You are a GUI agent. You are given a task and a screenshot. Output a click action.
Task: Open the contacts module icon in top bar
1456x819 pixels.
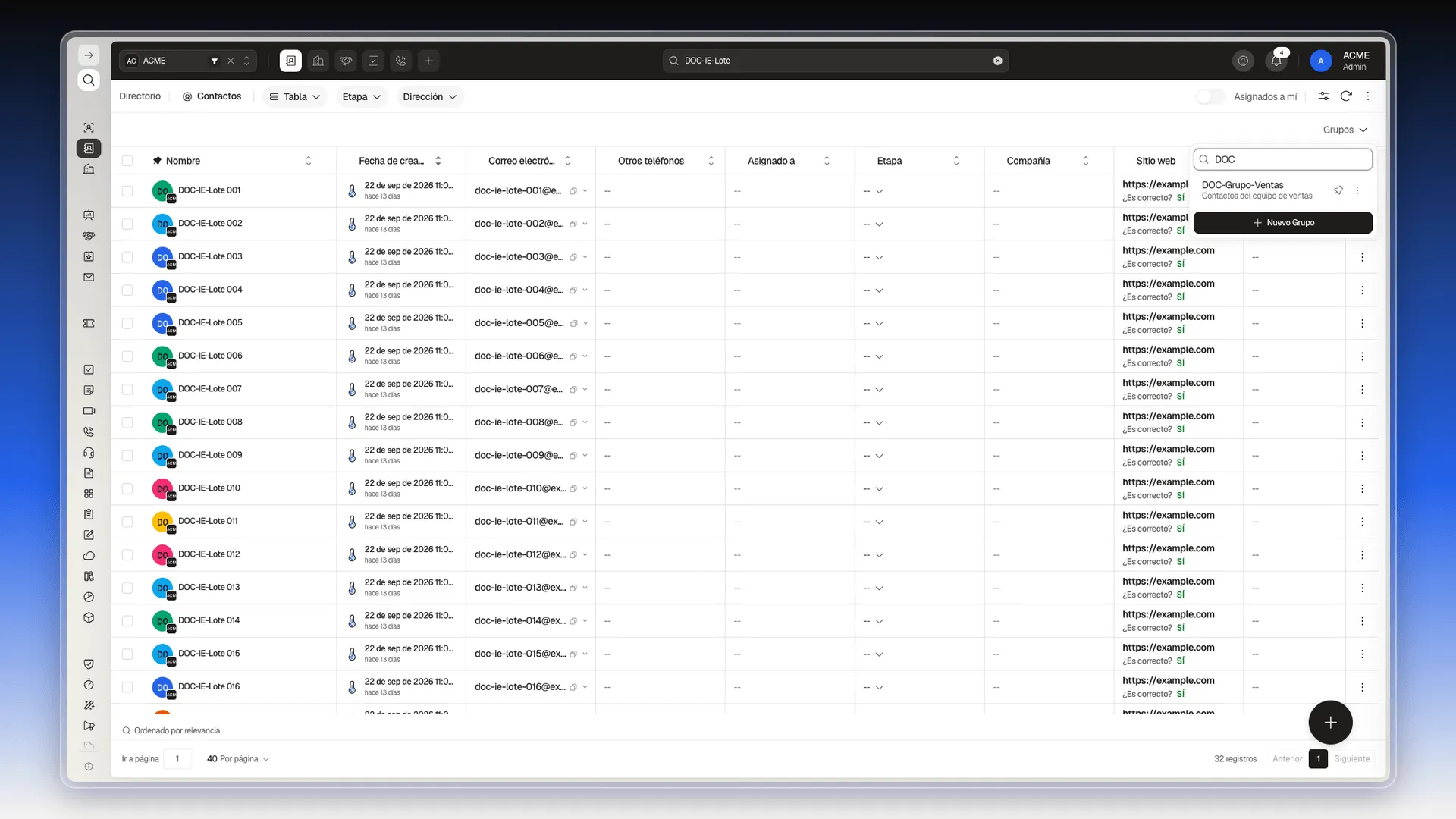[290, 61]
